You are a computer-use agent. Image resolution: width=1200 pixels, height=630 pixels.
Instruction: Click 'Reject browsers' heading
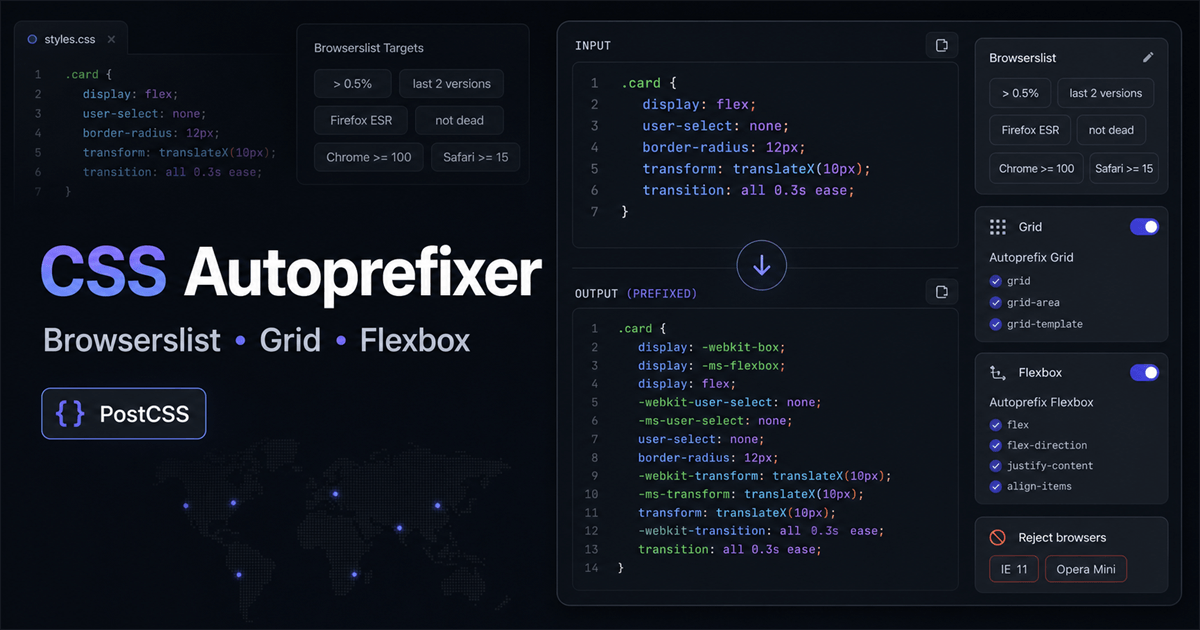point(1062,538)
